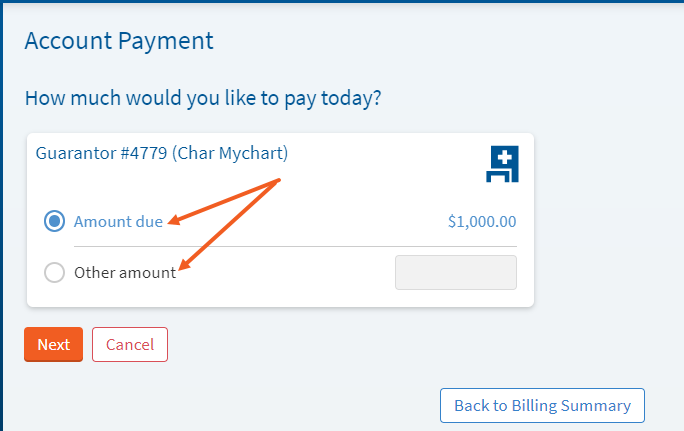Click the $1,000.00 amount due value

(x=482, y=222)
